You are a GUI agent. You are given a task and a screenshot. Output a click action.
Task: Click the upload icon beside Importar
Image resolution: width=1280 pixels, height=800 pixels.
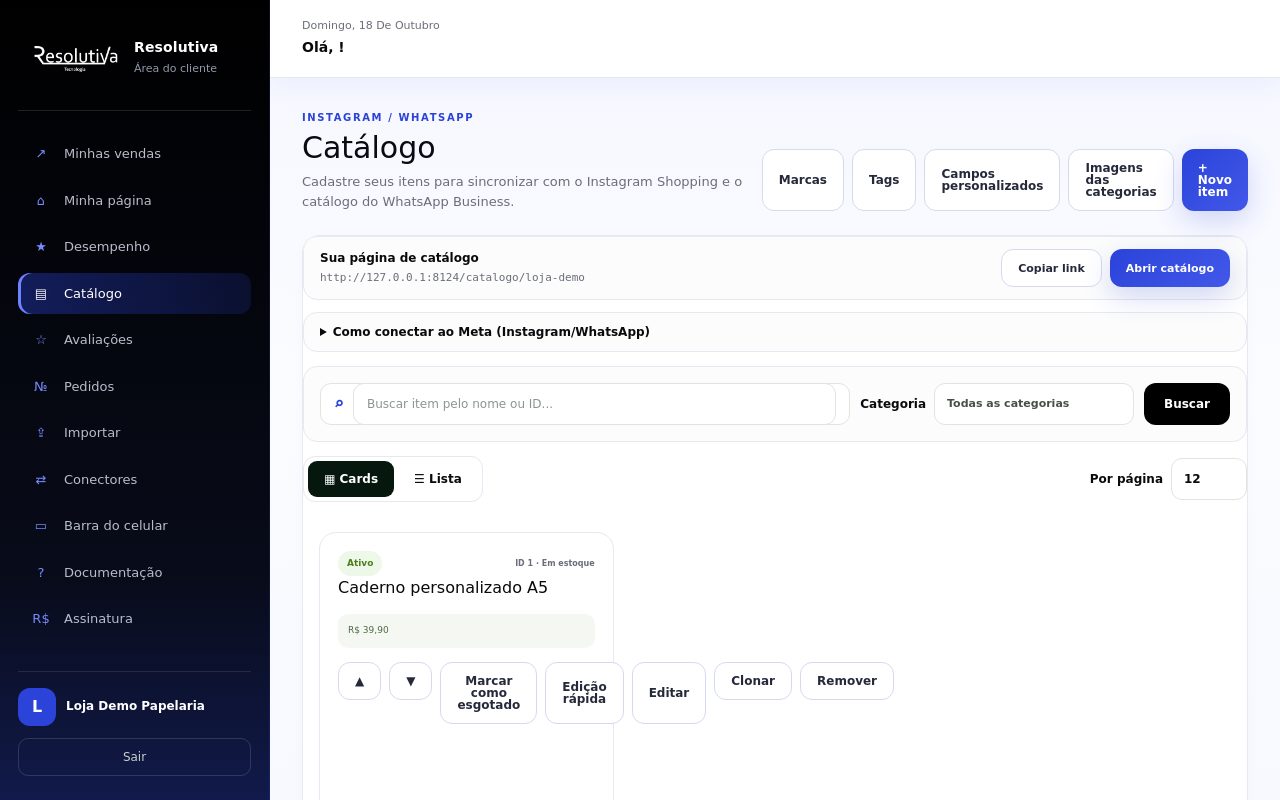tap(41, 433)
